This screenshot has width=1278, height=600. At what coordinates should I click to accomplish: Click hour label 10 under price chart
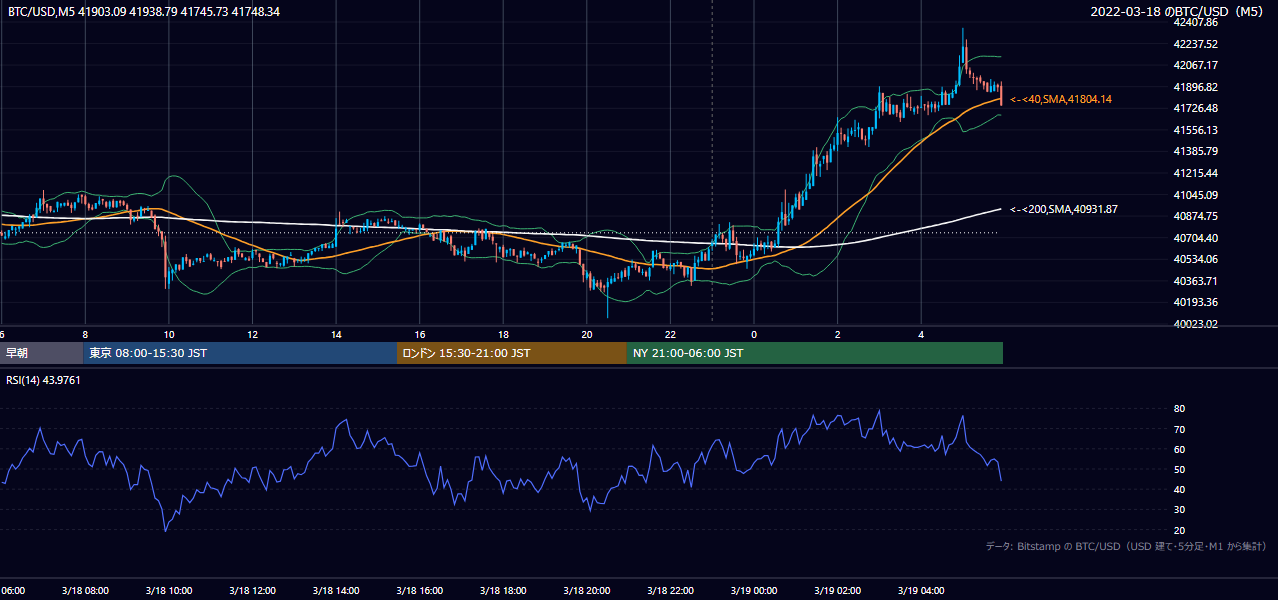point(169,335)
